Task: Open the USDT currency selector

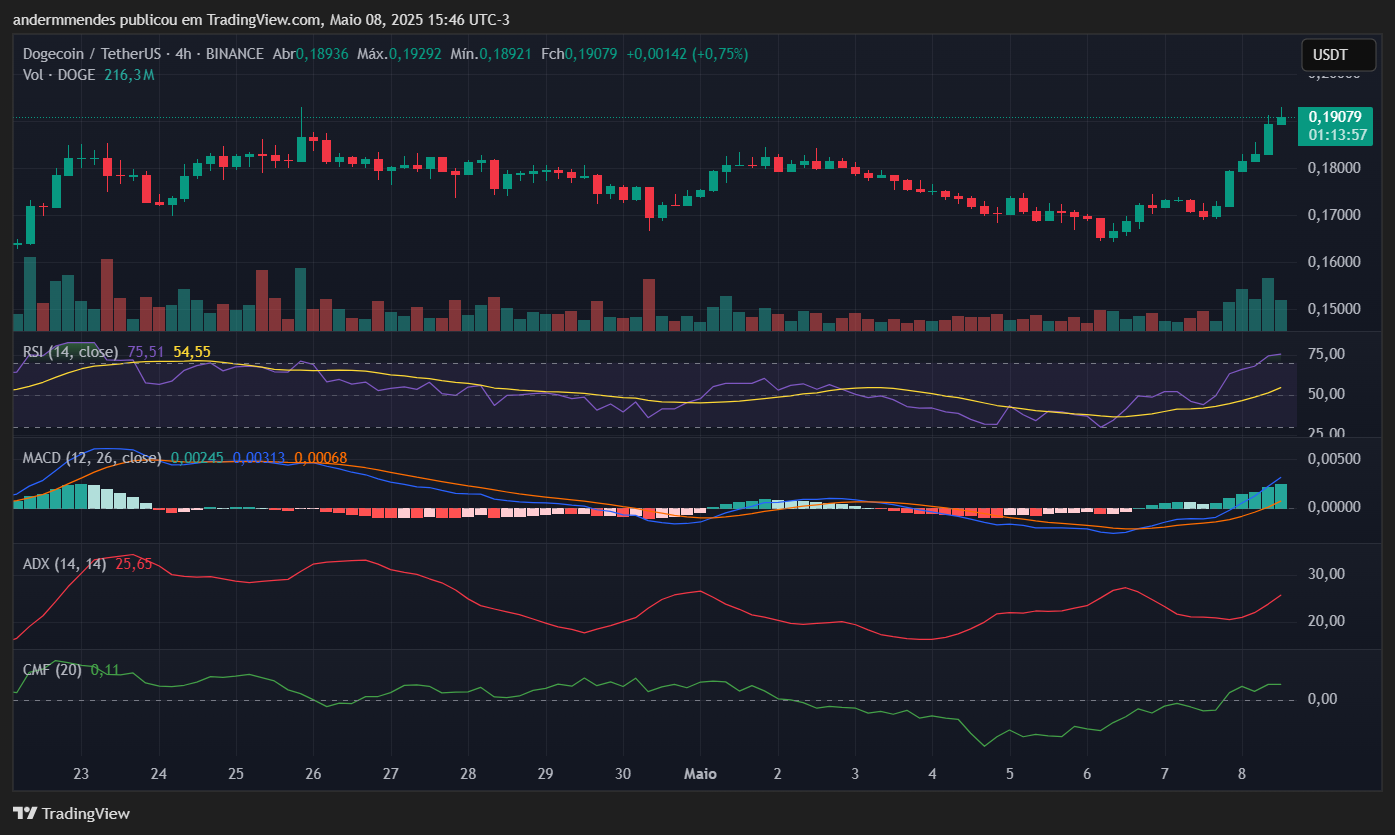Action: [x=1330, y=55]
